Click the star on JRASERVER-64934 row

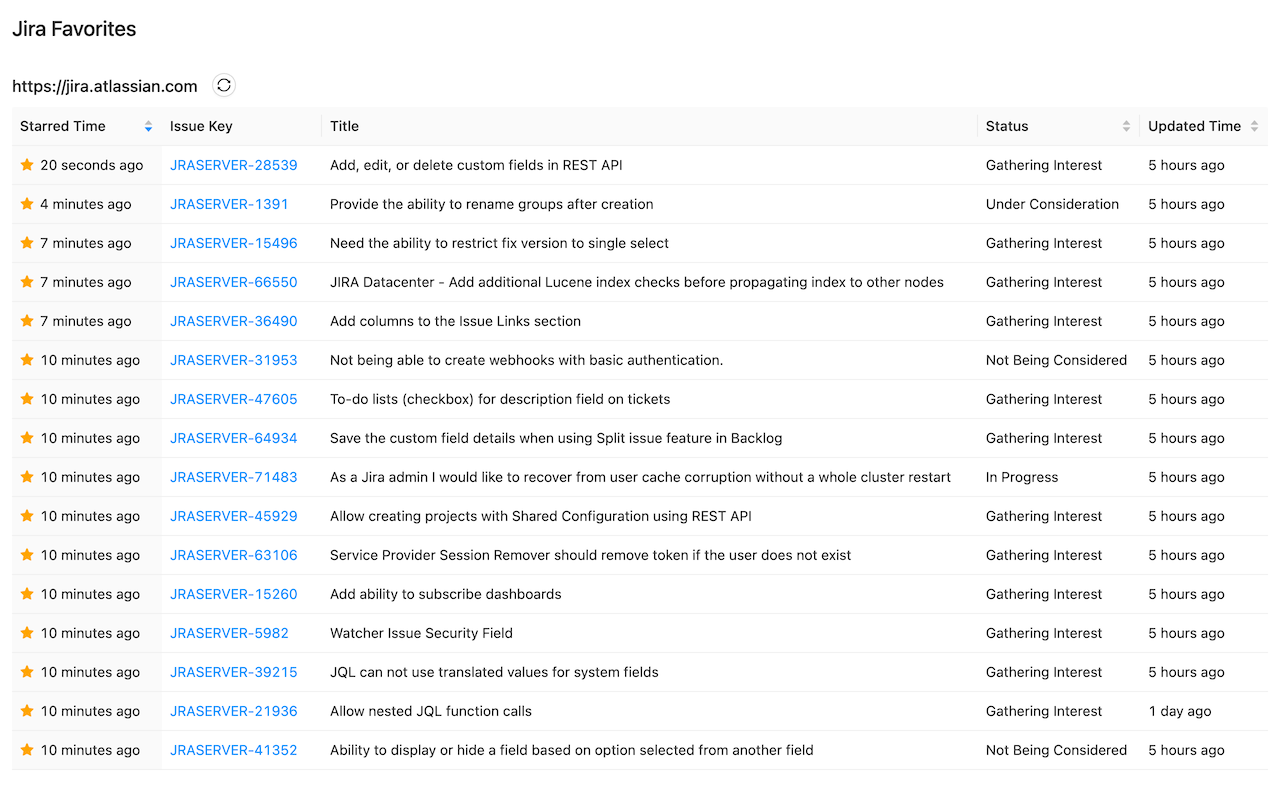[x=27, y=438]
